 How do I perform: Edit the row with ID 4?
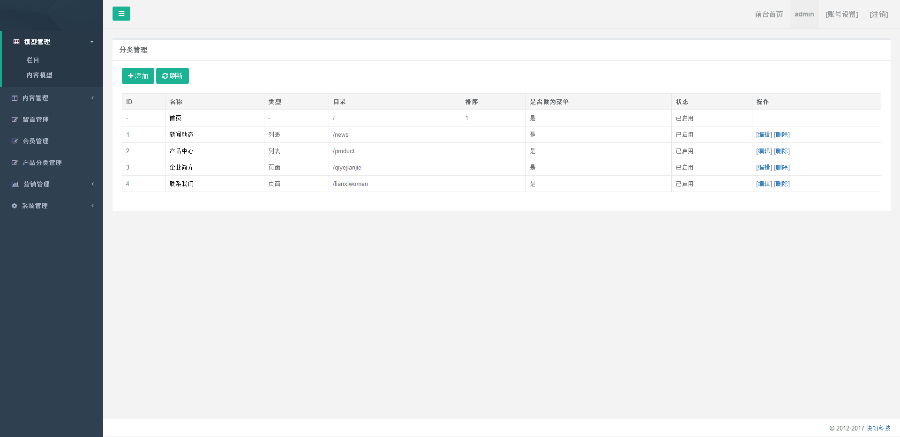point(764,184)
